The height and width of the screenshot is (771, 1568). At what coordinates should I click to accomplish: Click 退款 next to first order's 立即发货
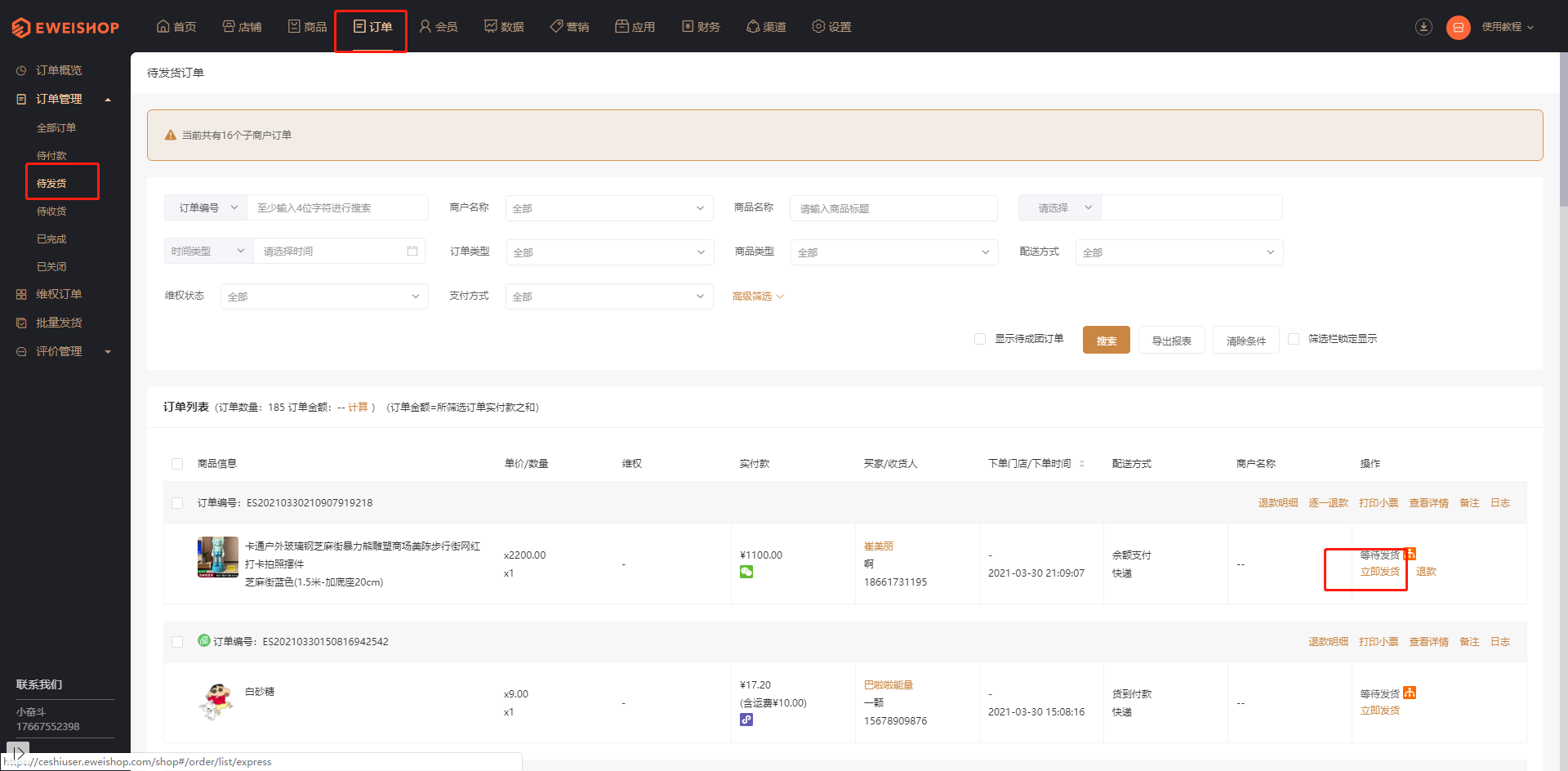point(1426,572)
